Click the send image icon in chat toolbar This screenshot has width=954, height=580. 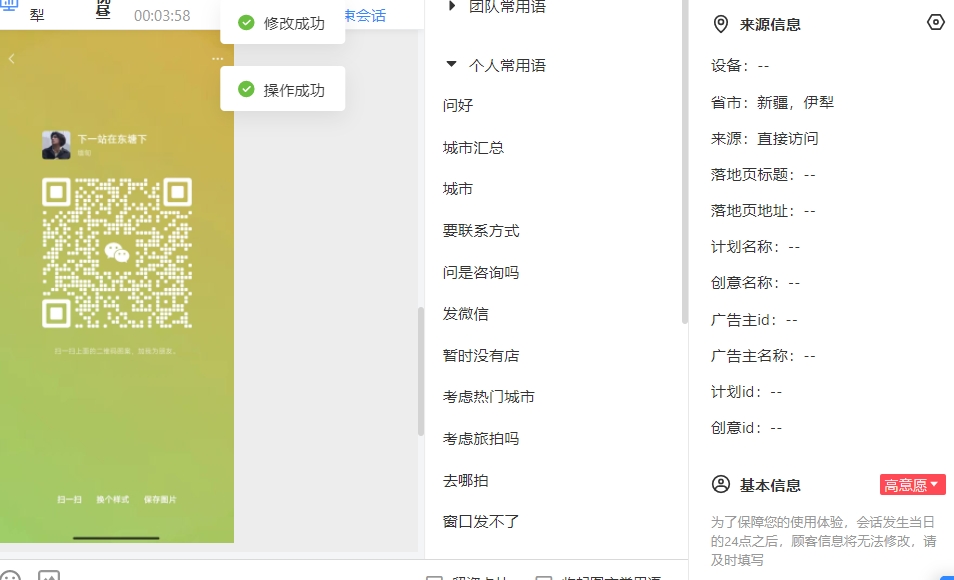tap(49, 575)
